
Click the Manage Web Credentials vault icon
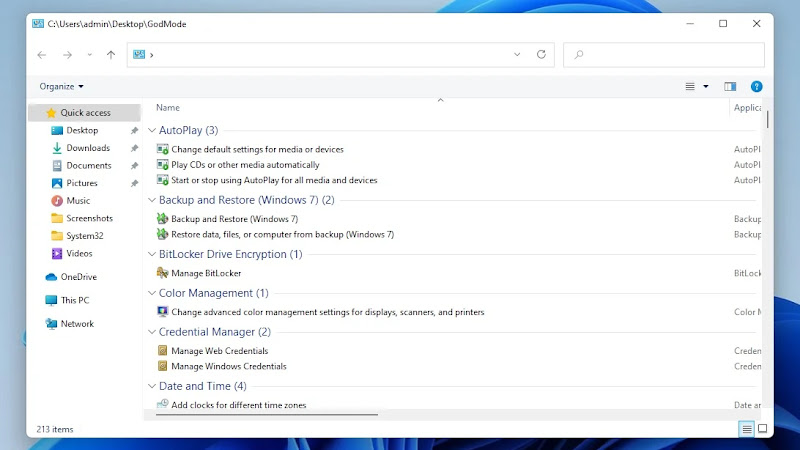(162, 351)
